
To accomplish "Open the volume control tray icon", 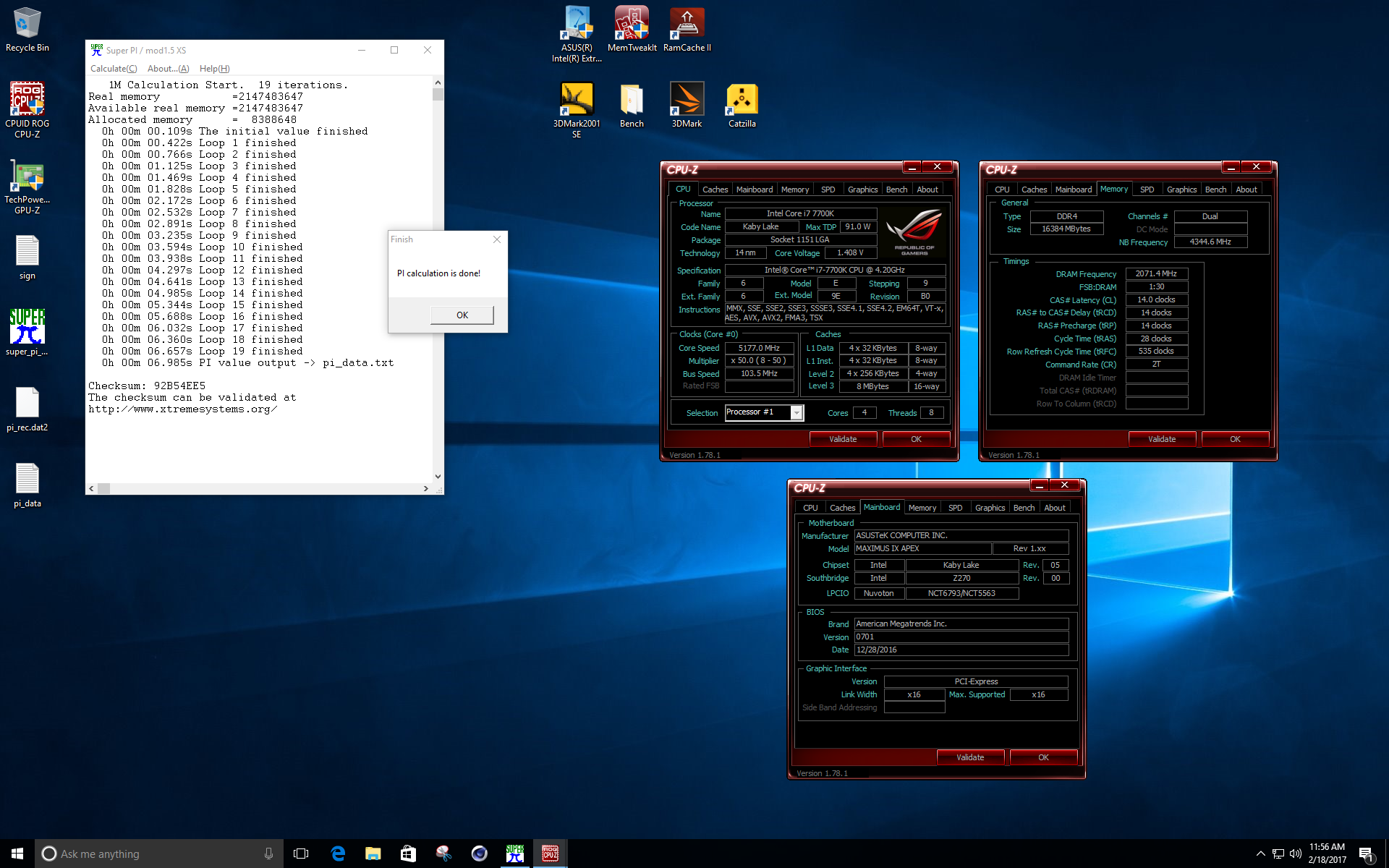I will pos(1295,854).
